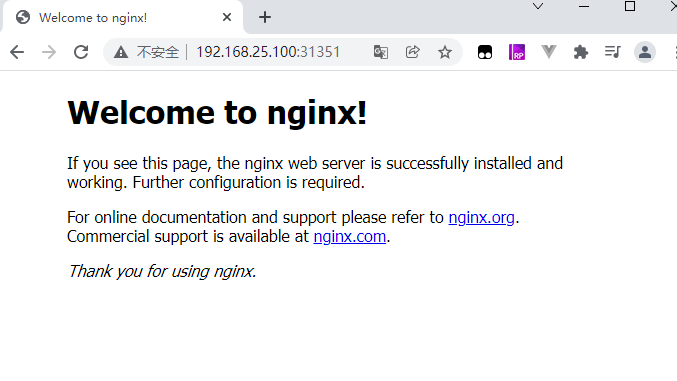Click the address bar URL 192.168.25.100:31351

pyautogui.click(x=268, y=52)
